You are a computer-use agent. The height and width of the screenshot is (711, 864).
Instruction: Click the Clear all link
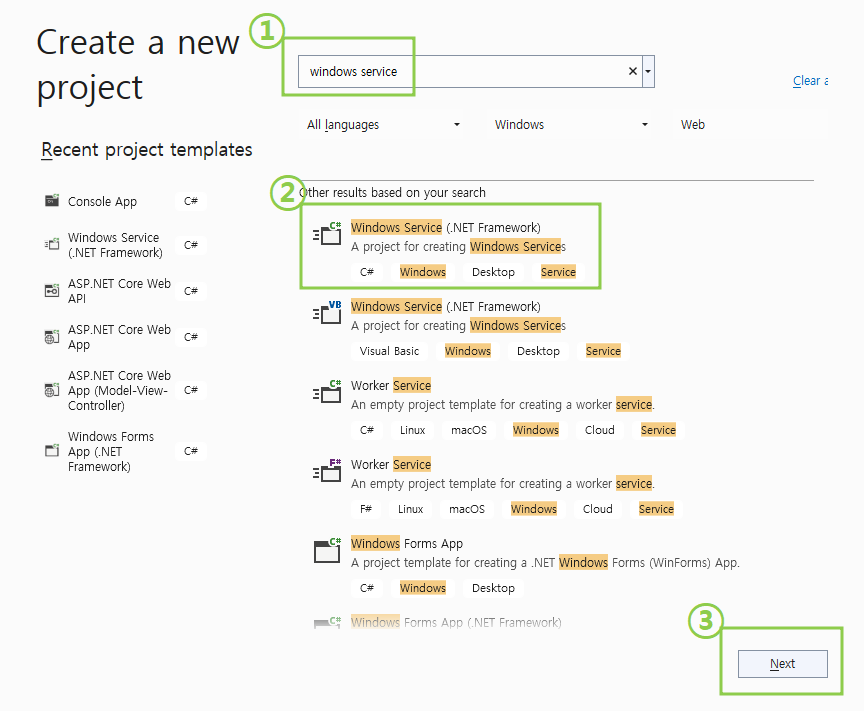810,80
